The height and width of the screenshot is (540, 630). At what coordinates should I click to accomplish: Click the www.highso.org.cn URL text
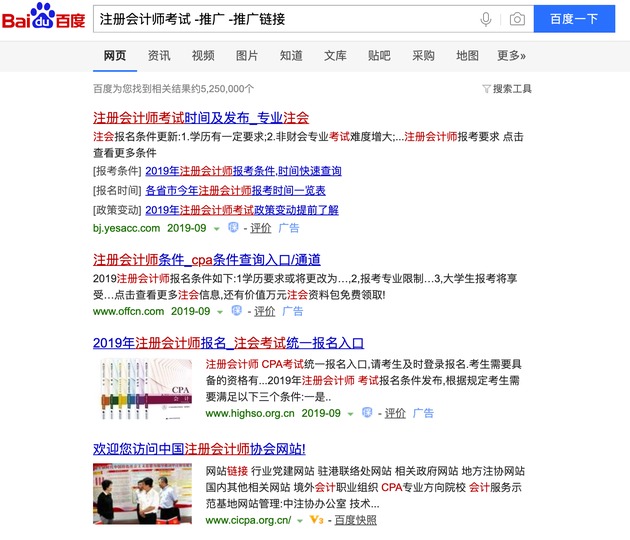(x=250, y=413)
